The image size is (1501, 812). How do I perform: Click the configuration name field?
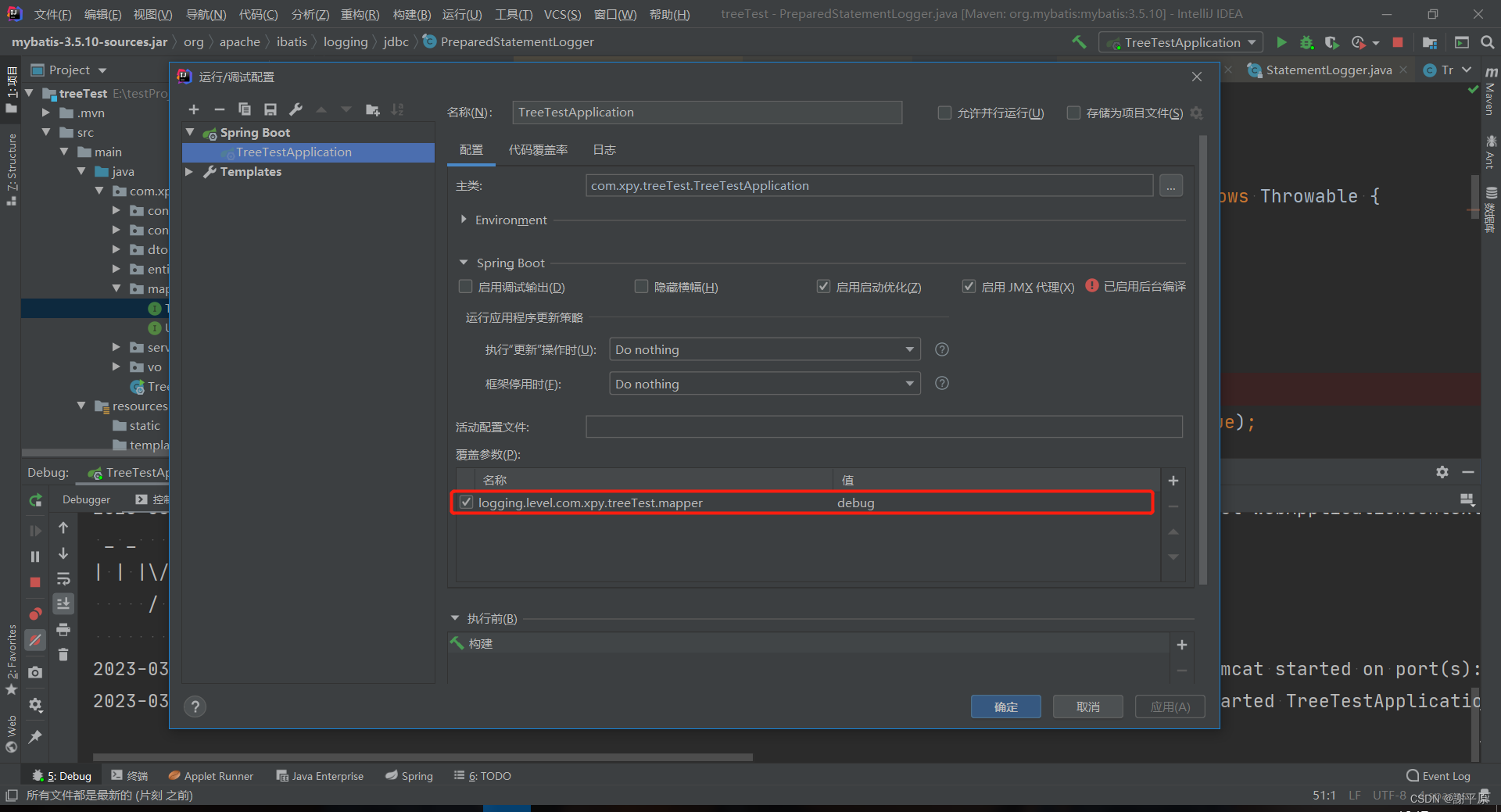(x=707, y=113)
